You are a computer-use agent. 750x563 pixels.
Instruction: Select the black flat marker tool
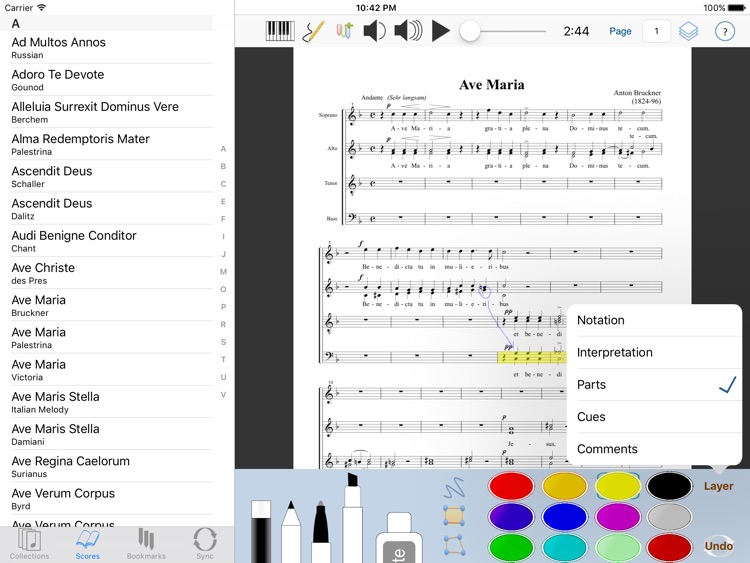[261, 531]
